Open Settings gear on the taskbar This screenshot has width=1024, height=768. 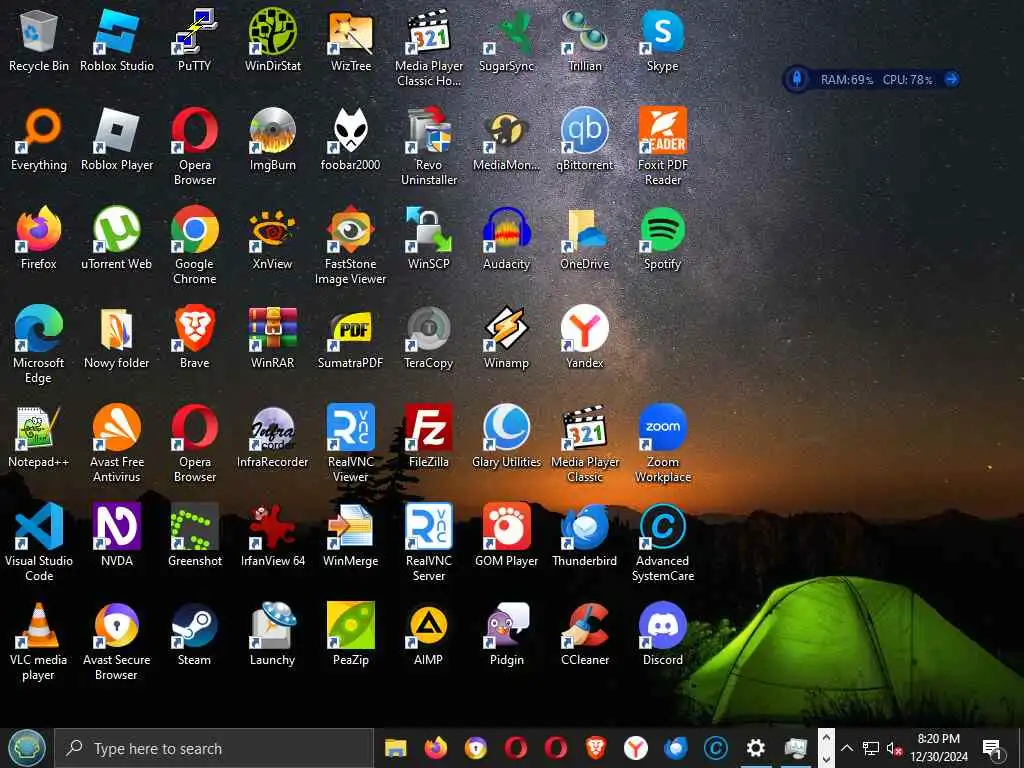756,748
